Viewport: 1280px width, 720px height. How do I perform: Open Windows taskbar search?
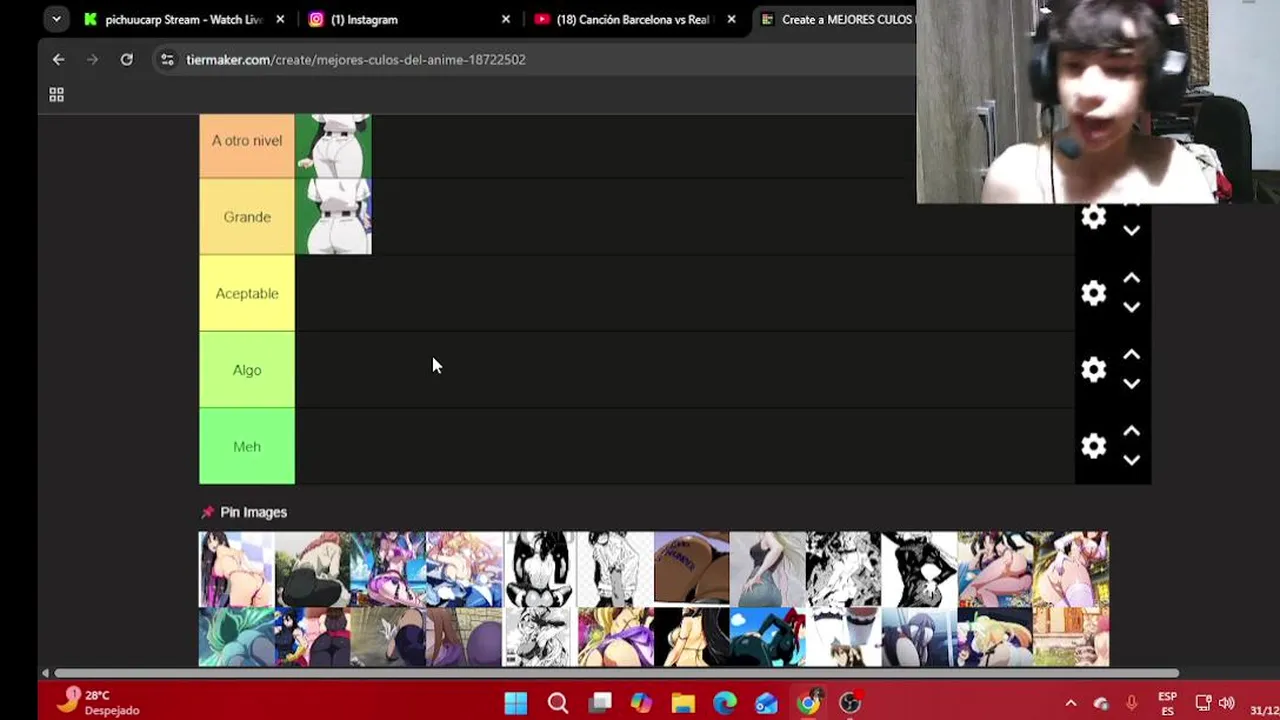(558, 703)
